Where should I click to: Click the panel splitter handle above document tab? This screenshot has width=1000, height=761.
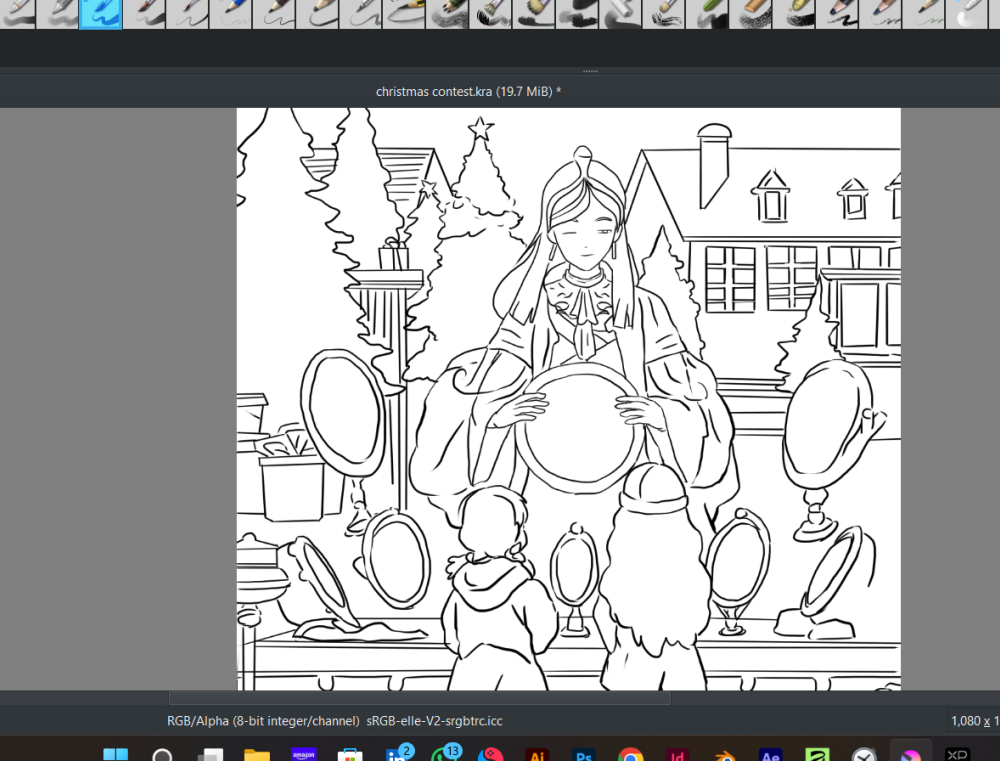coord(590,71)
